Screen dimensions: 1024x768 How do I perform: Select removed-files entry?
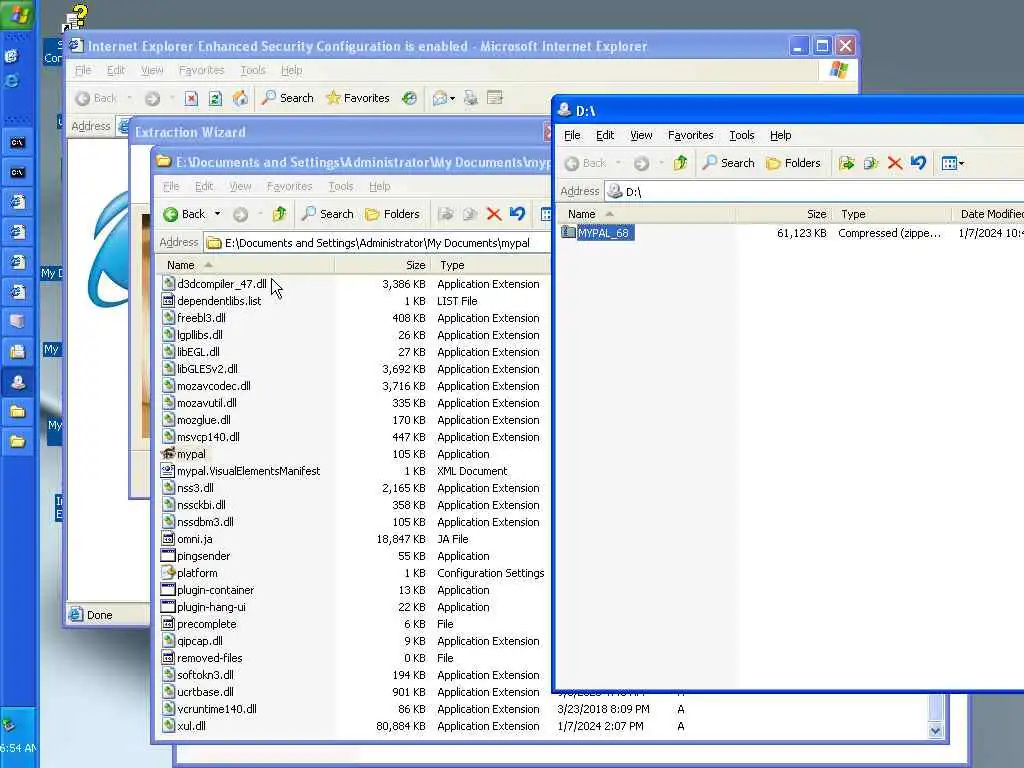pyautogui.click(x=202, y=658)
